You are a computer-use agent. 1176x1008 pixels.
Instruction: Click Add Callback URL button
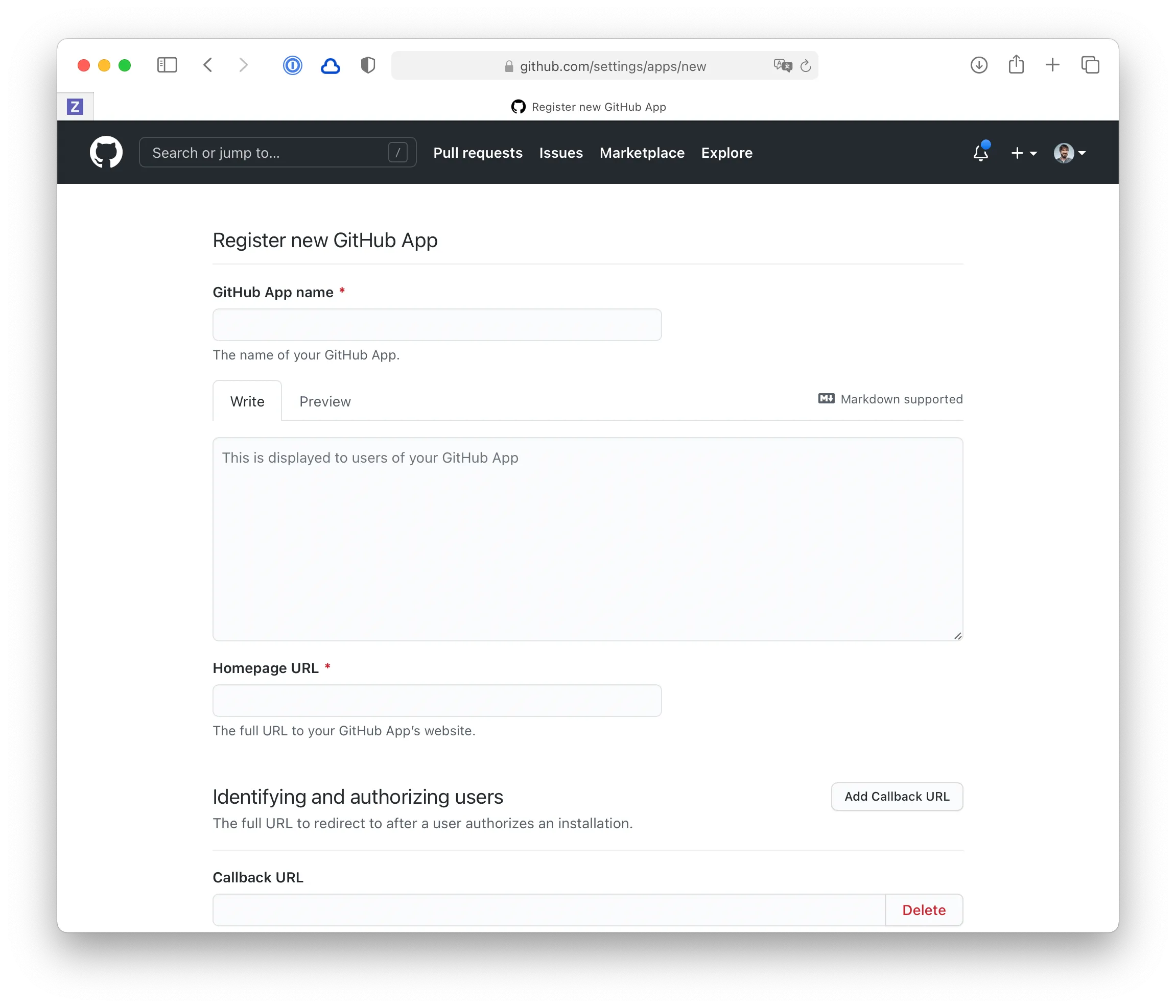coord(897,797)
